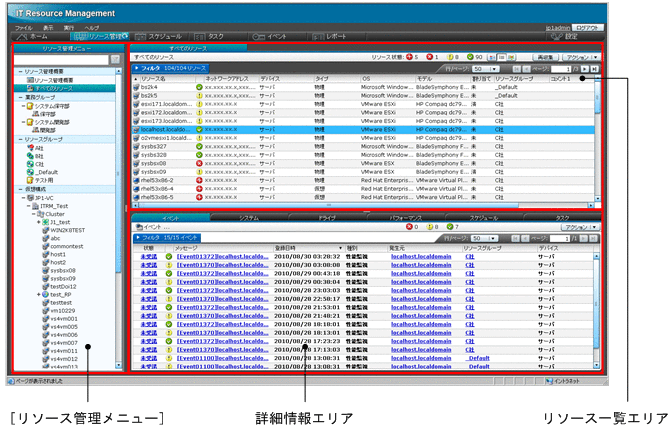672x431 pixels.
Task: Open the 表示 menu
Action: point(48,28)
